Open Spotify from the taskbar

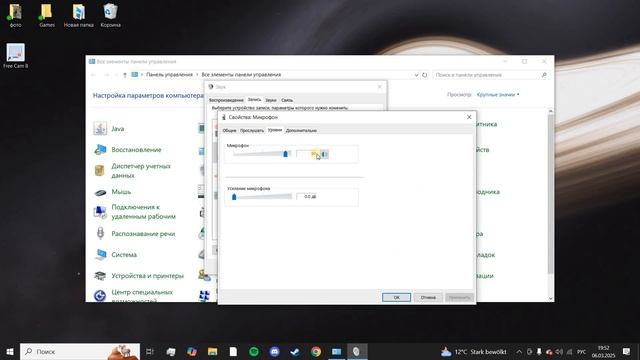tap(254, 351)
